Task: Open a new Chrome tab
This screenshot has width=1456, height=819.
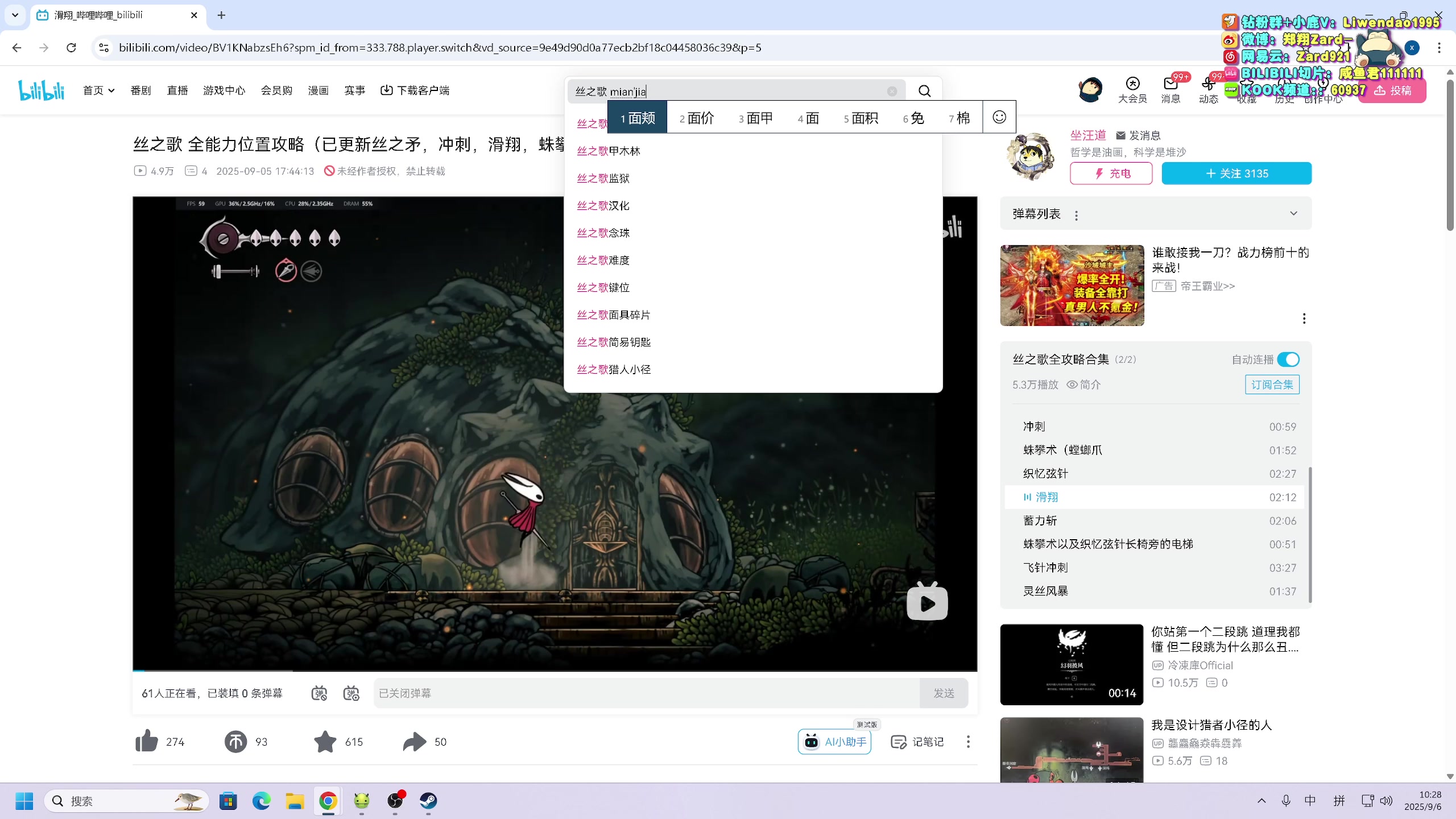Action: (221, 15)
